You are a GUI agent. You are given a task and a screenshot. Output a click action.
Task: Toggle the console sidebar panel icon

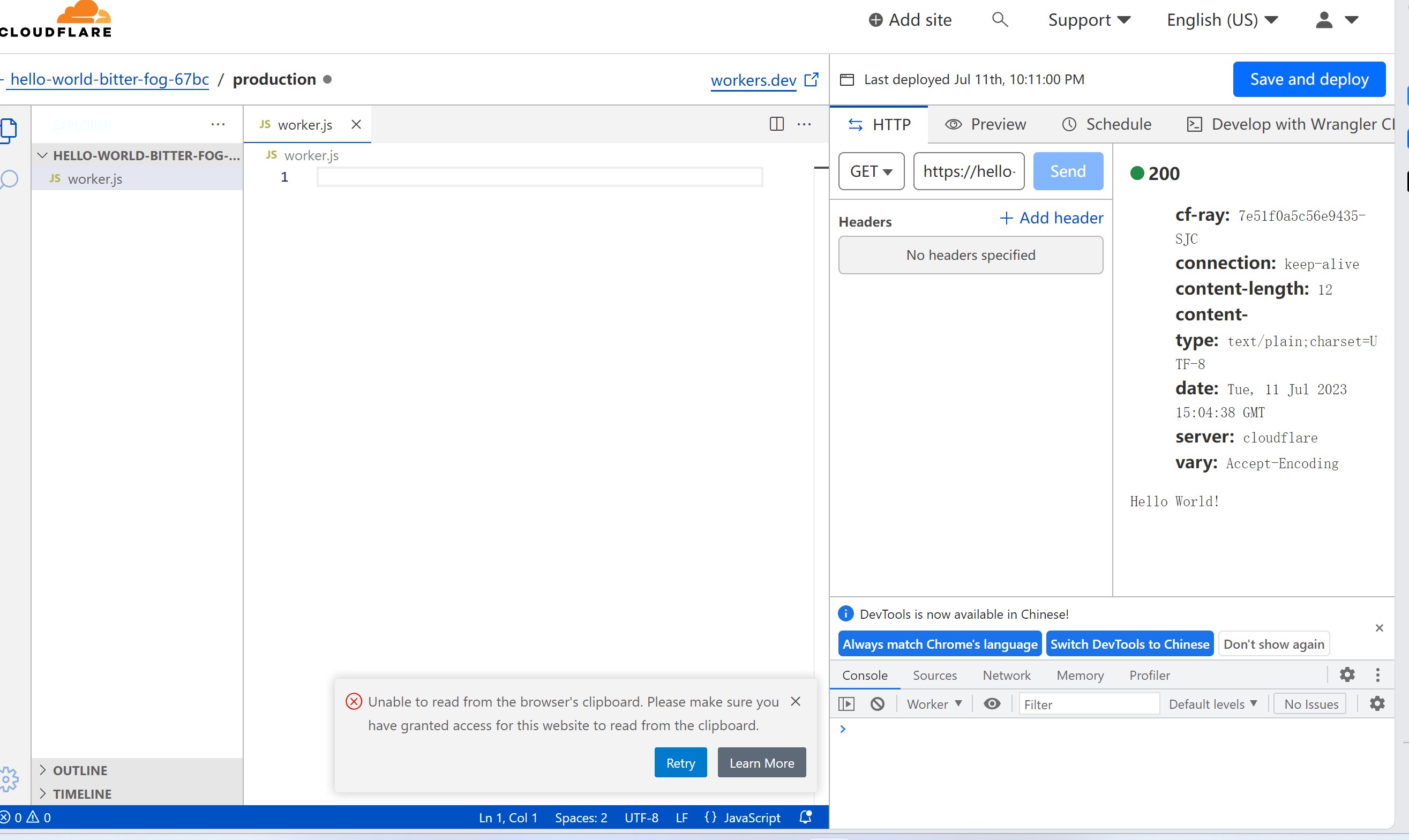(x=846, y=703)
